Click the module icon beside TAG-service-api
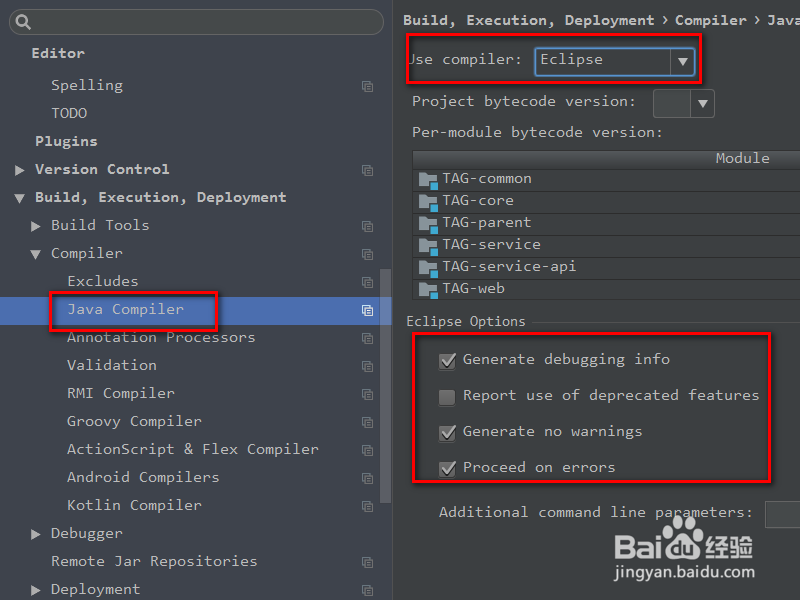Viewport: 800px width, 600px height. click(x=428, y=266)
